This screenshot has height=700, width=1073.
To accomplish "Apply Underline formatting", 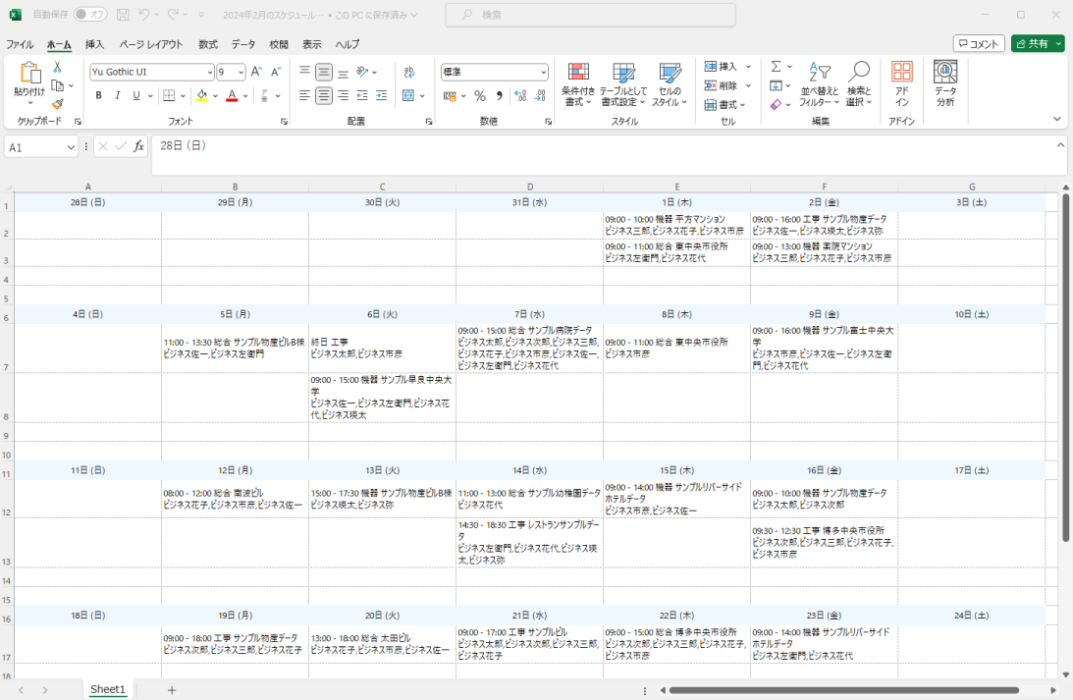I will click(x=136, y=96).
